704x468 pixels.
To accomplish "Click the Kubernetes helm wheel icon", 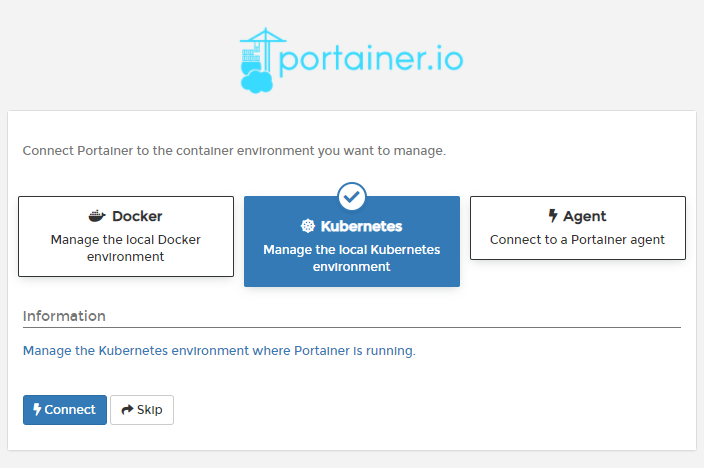I will 308,226.
